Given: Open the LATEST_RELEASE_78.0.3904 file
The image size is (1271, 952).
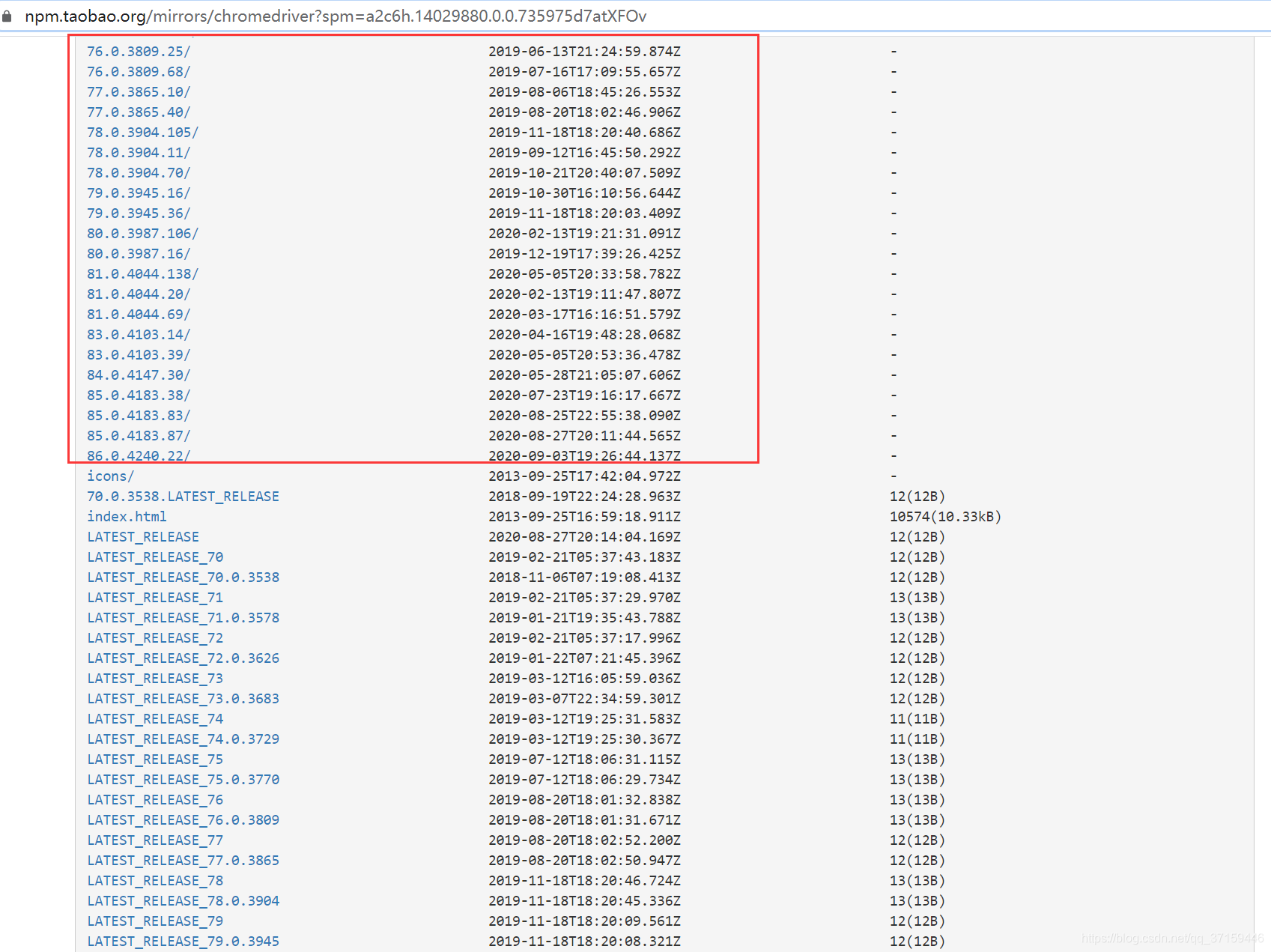Looking at the screenshot, I should point(183,900).
